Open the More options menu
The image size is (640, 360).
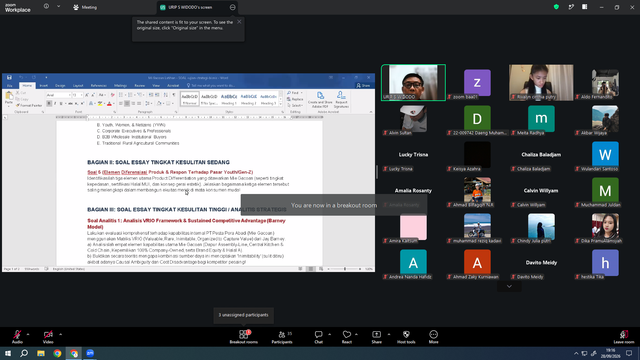point(433,337)
